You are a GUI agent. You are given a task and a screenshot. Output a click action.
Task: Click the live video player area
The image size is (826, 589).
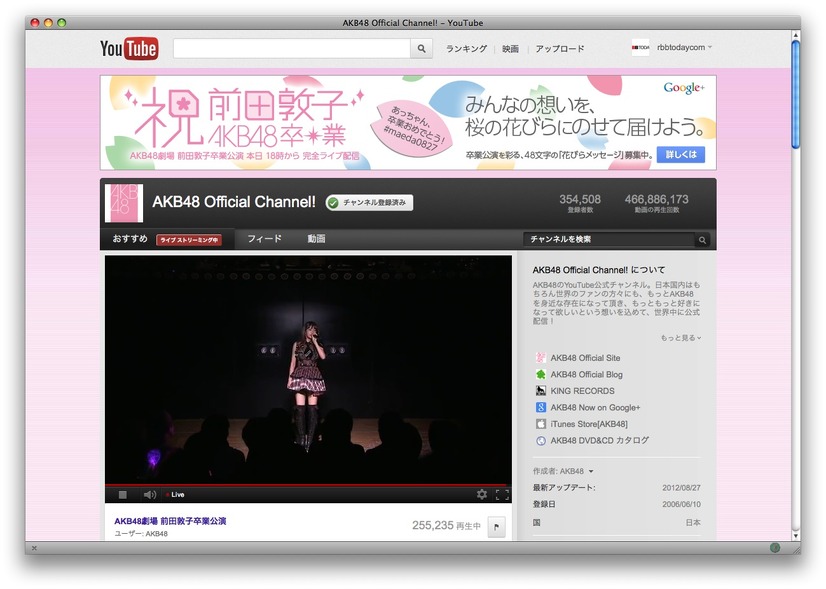click(x=308, y=369)
